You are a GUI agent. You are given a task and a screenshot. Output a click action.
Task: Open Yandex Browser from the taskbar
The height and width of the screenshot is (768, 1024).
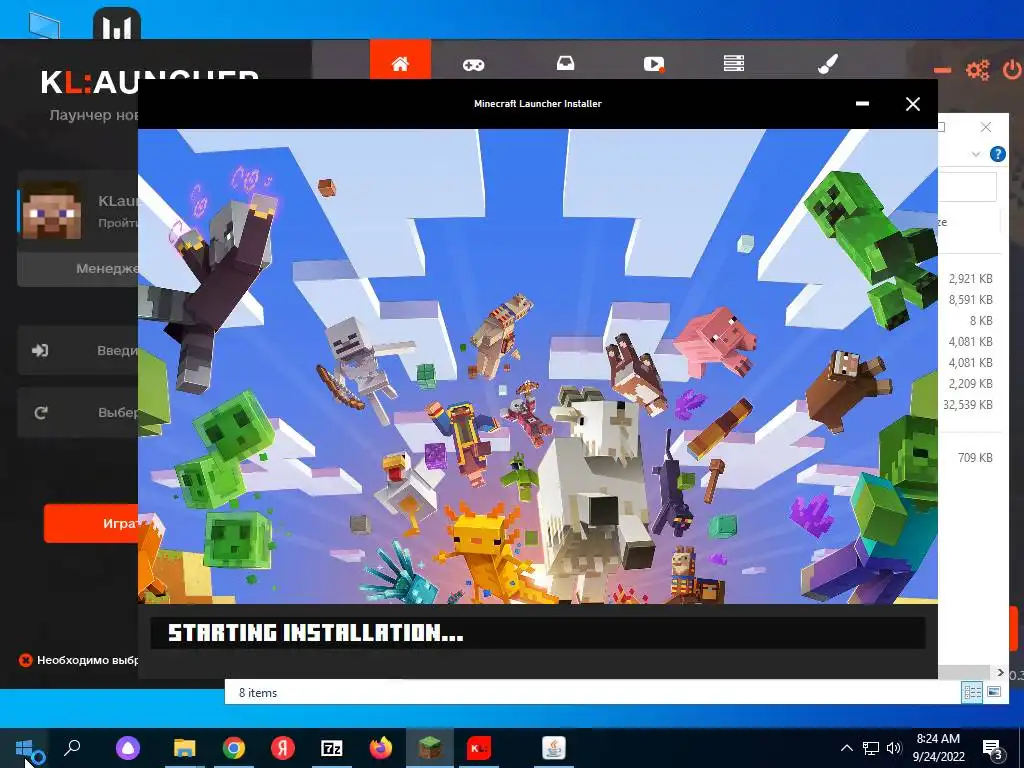click(x=283, y=748)
